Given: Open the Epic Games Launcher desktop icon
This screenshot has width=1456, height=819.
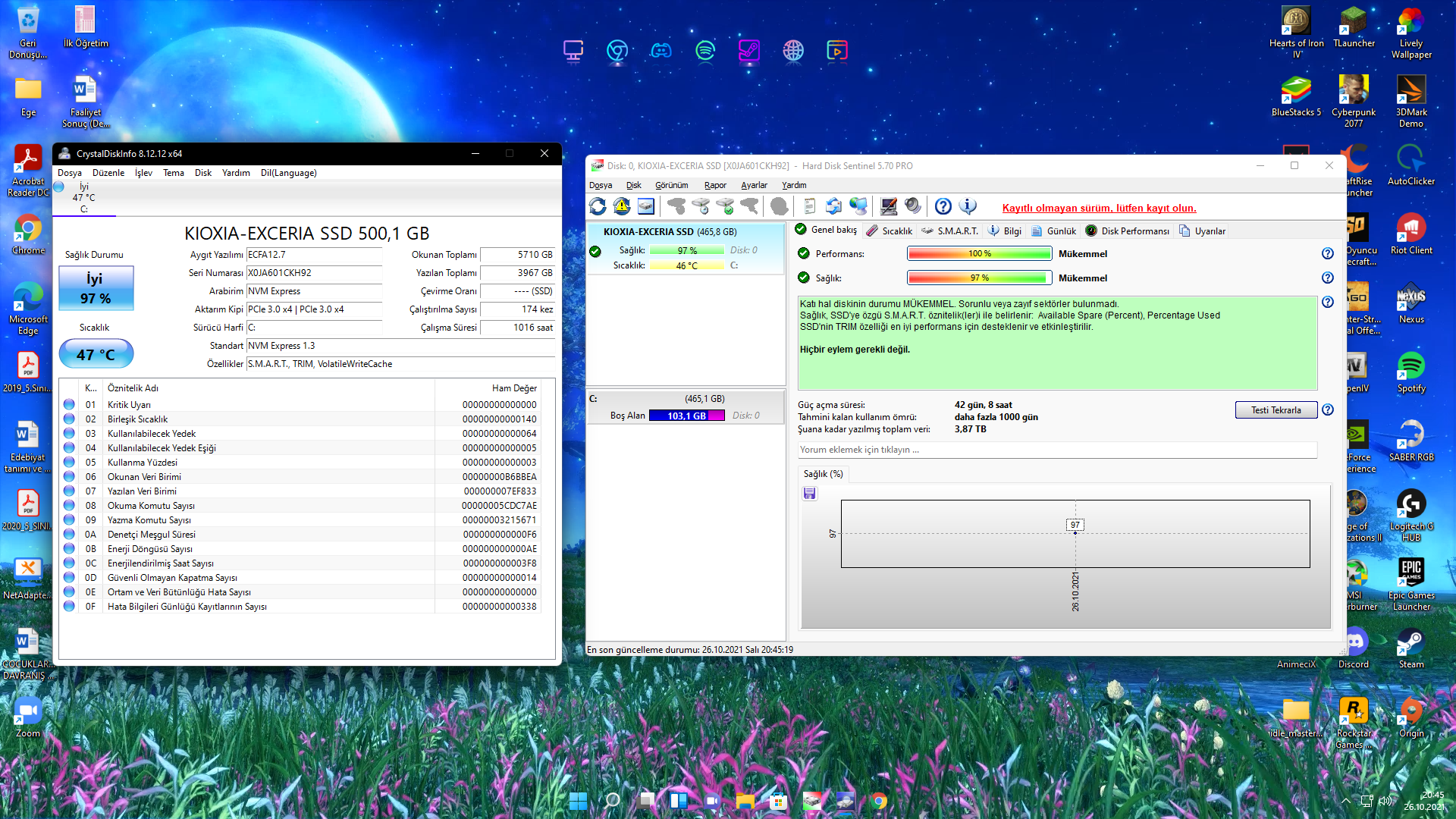Looking at the screenshot, I should click(x=1411, y=584).
